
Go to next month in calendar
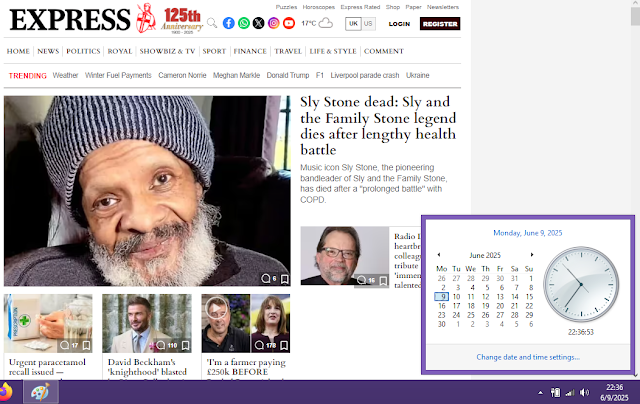(x=532, y=255)
